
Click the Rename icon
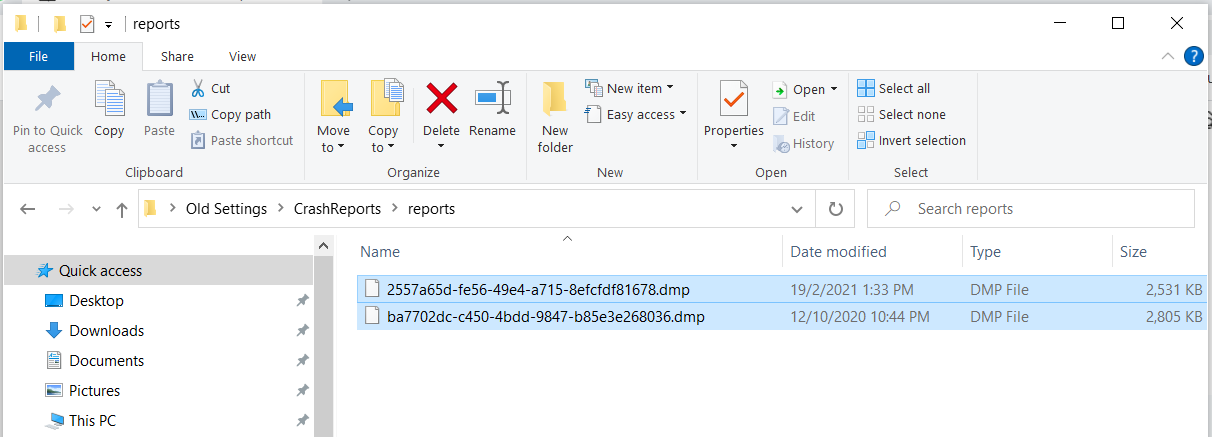(x=492, y=98)
